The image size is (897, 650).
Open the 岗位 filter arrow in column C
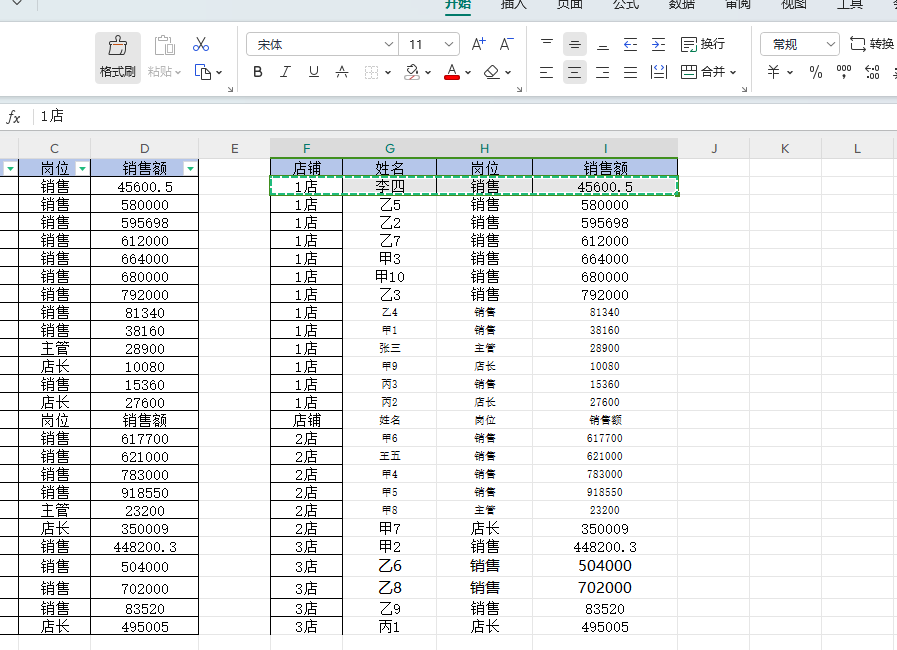pyautogui.click(x=82, y=168)
